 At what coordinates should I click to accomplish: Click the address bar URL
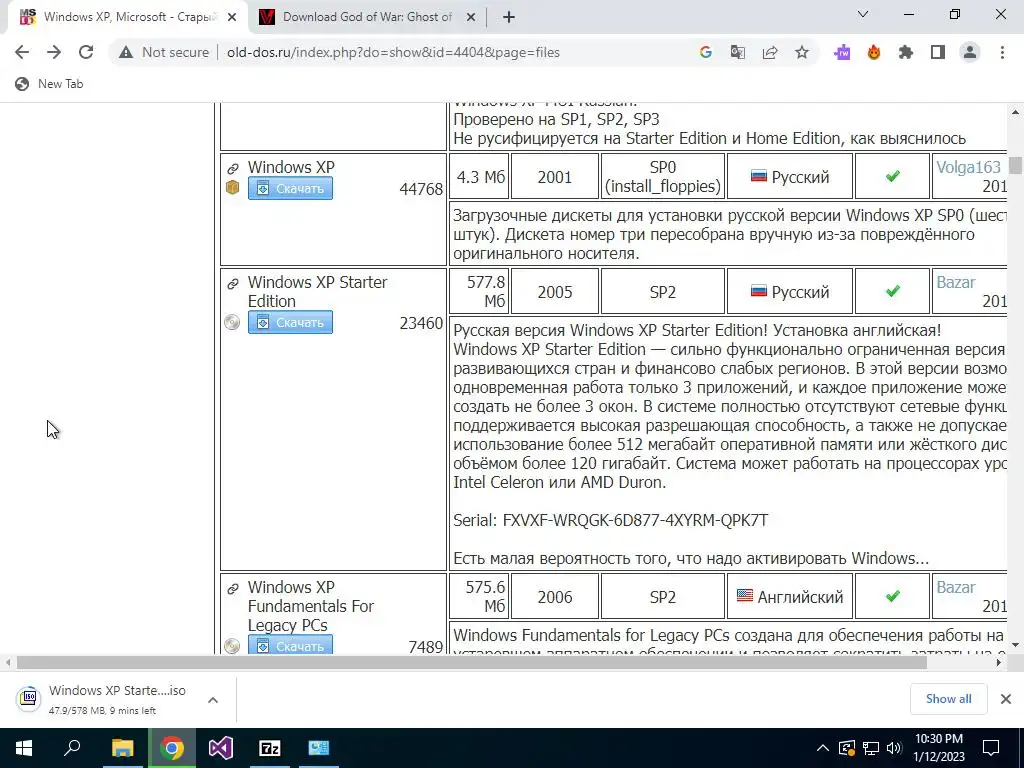click(393, 52)
